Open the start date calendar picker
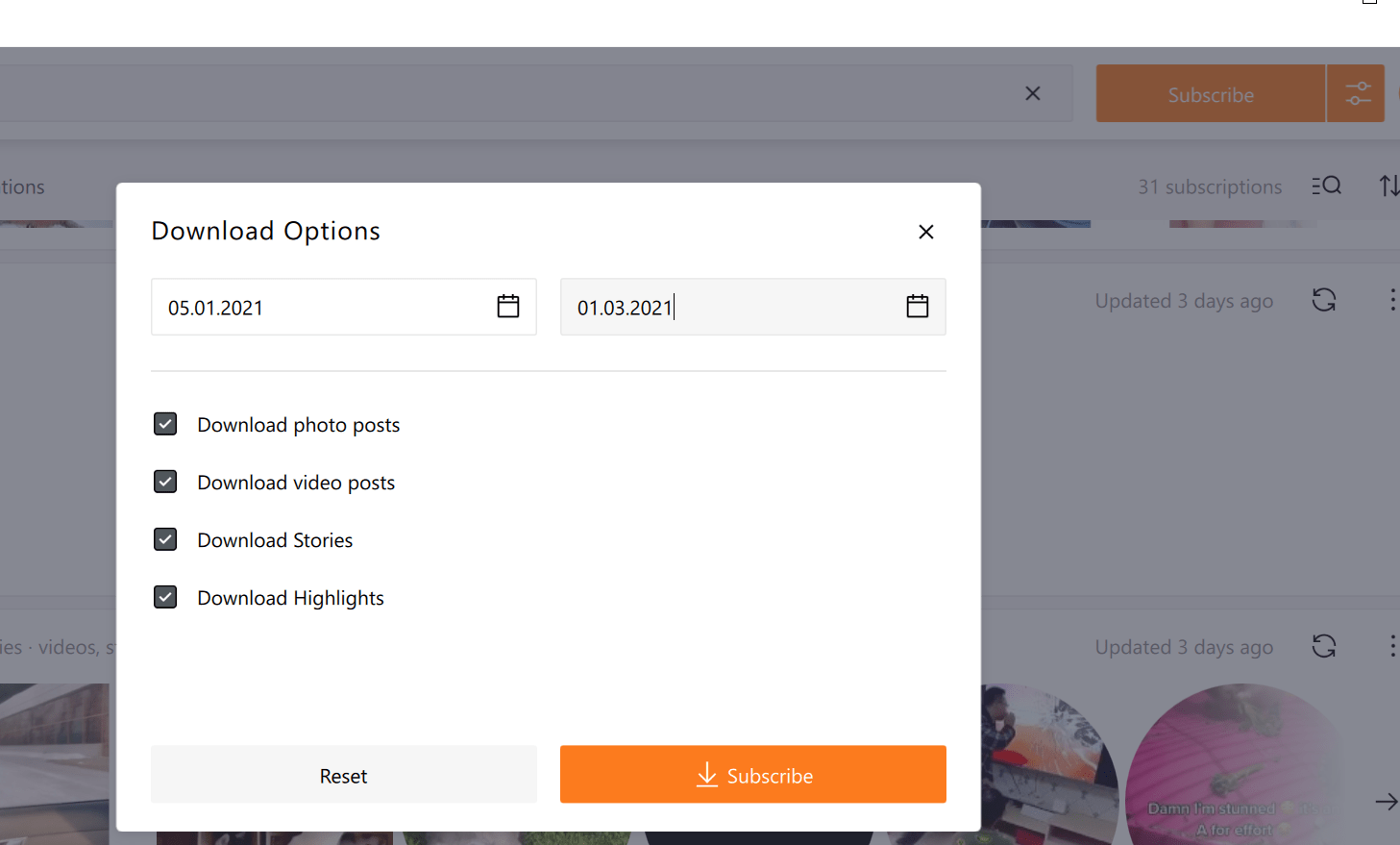The image size is (1400, 845). pyautogui.click(x=507, y=307)
